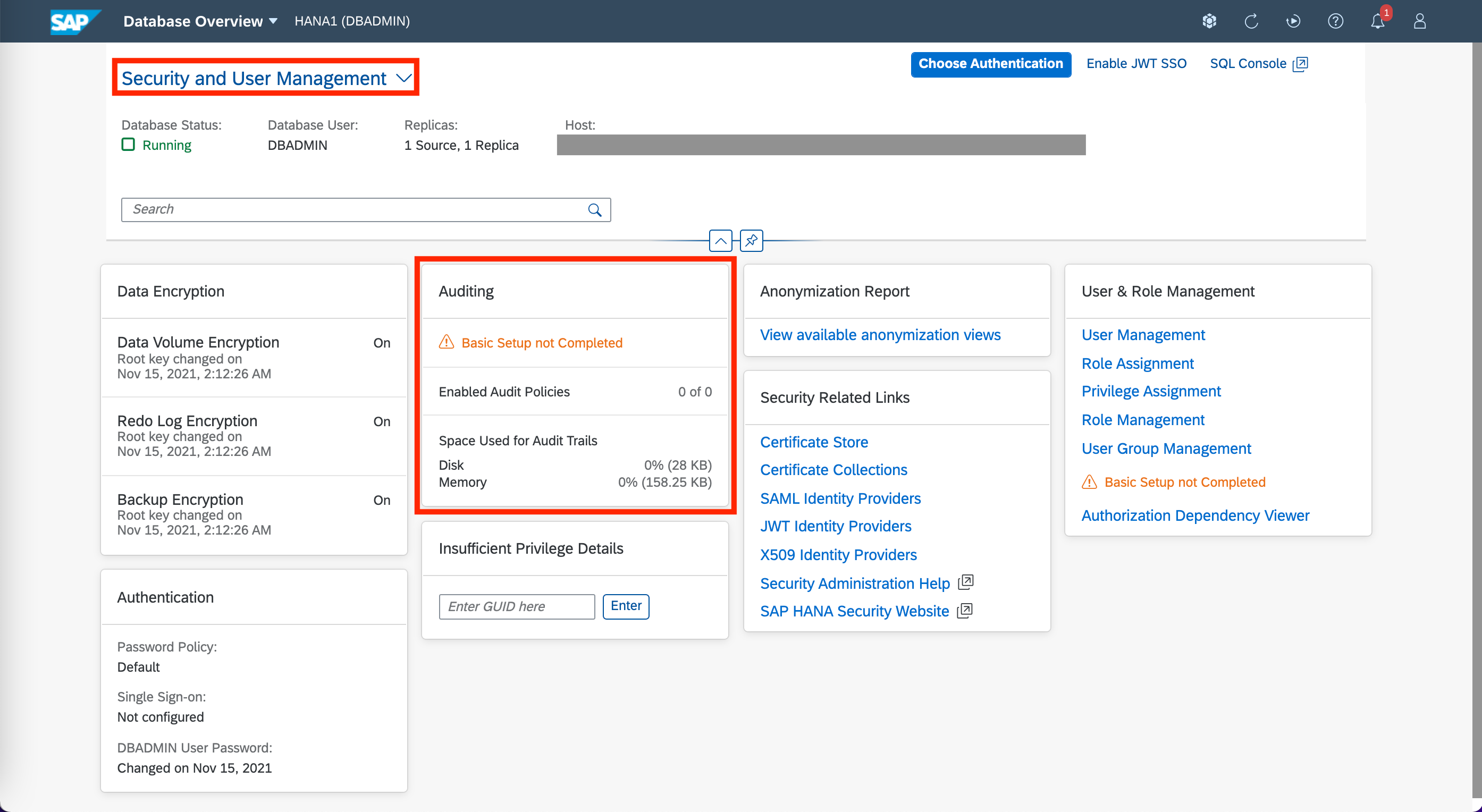Open the User Management link
This screenshot has width=1482, height=812.
(1142, 335)
